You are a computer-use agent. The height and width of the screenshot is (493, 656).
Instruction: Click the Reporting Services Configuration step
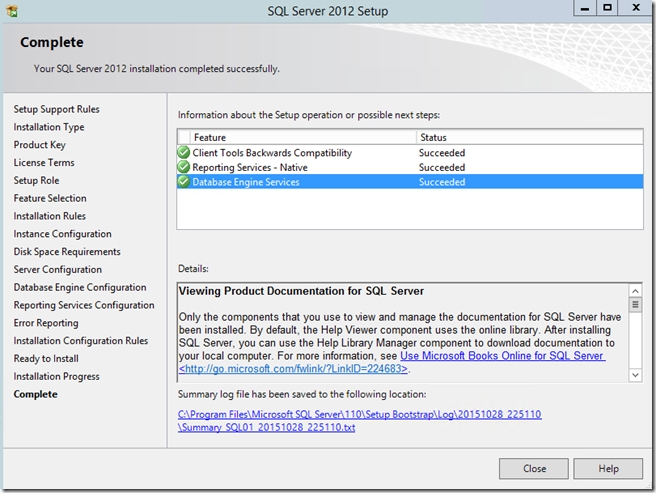point(84,305)
